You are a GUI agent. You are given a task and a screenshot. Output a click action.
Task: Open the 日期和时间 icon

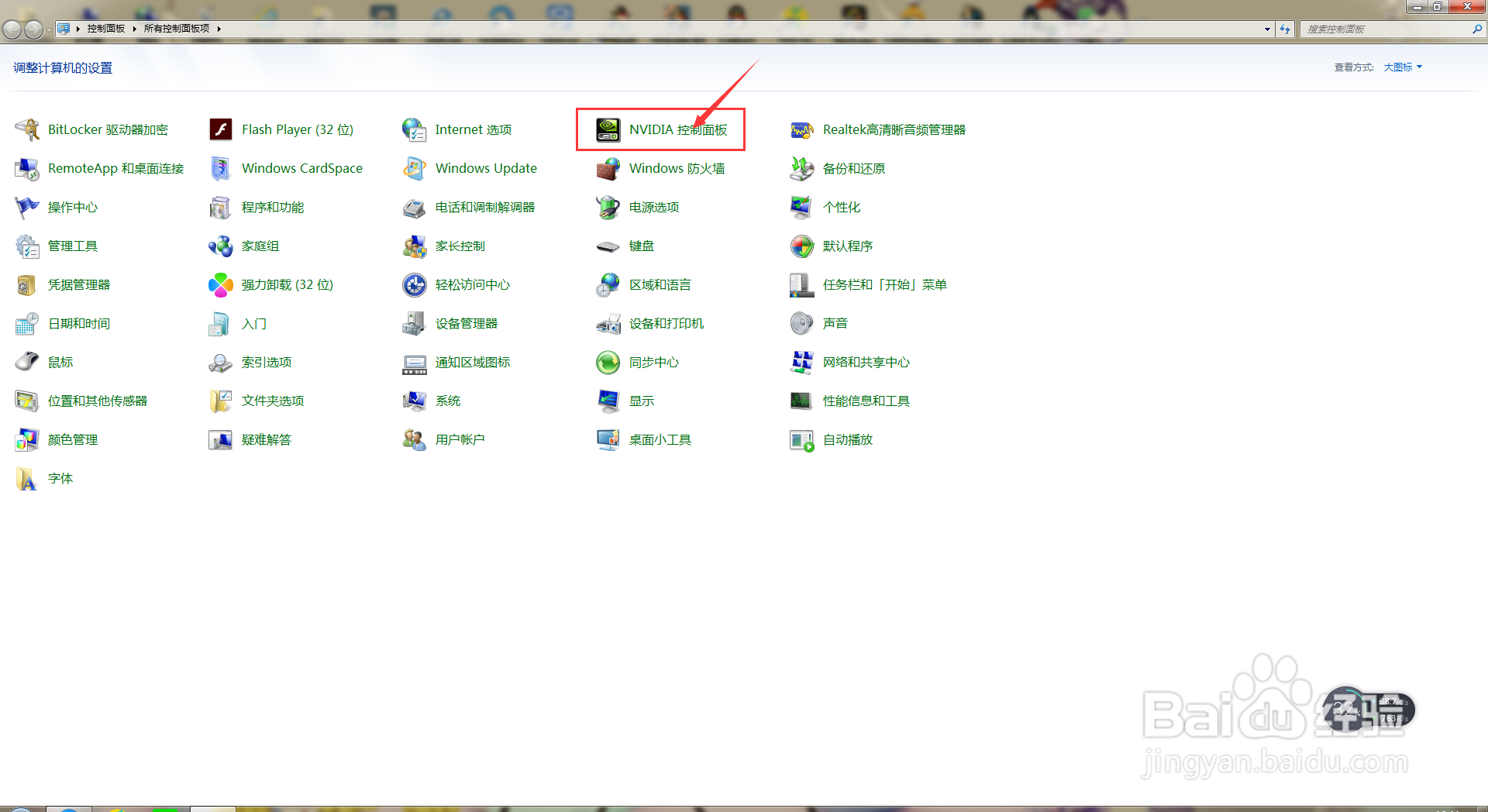27,323
